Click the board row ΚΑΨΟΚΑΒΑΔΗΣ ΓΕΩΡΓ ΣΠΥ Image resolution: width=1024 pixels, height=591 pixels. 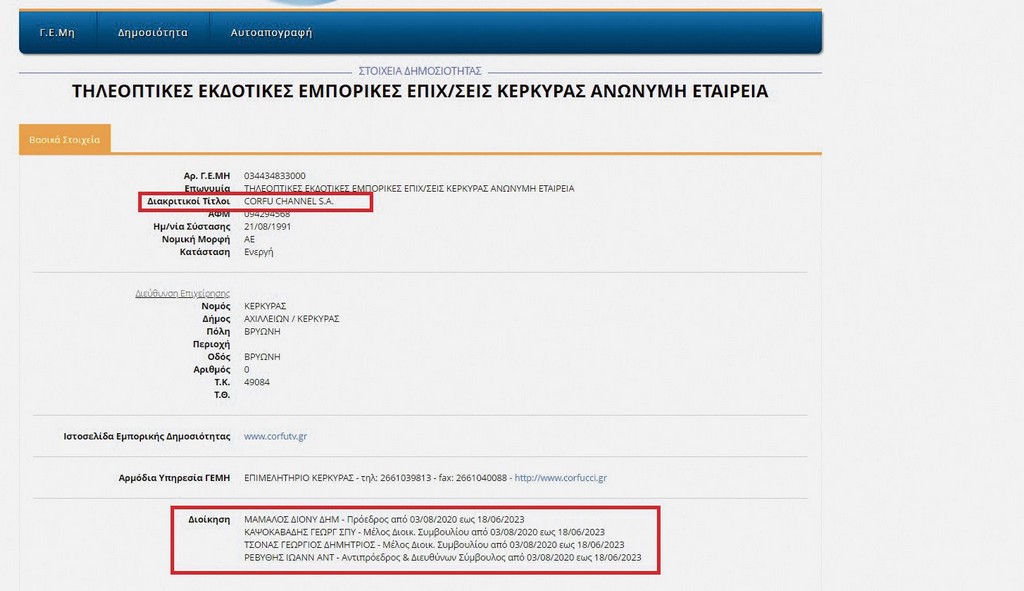click(x=424, y=532)
